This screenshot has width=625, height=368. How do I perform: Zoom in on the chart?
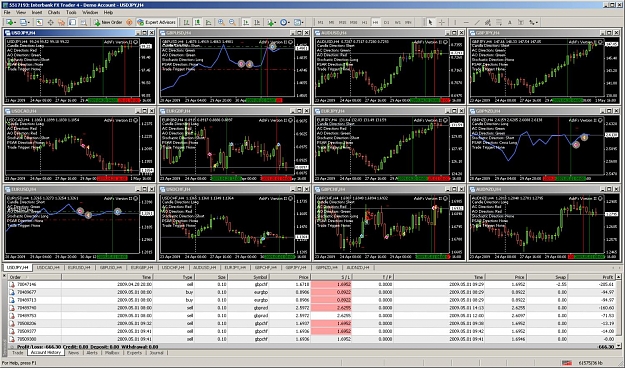221,22
